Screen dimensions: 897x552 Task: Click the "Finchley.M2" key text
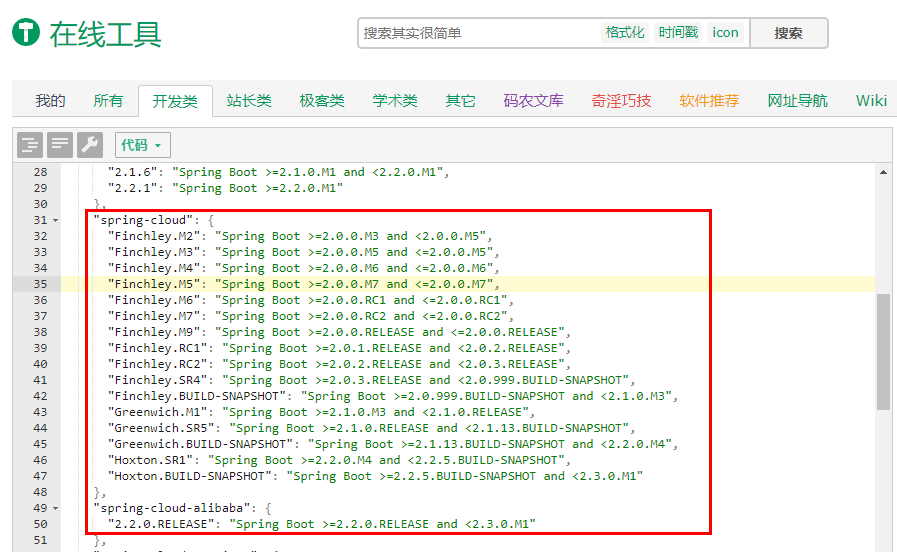pyautogui.click(x=154, y=236)
